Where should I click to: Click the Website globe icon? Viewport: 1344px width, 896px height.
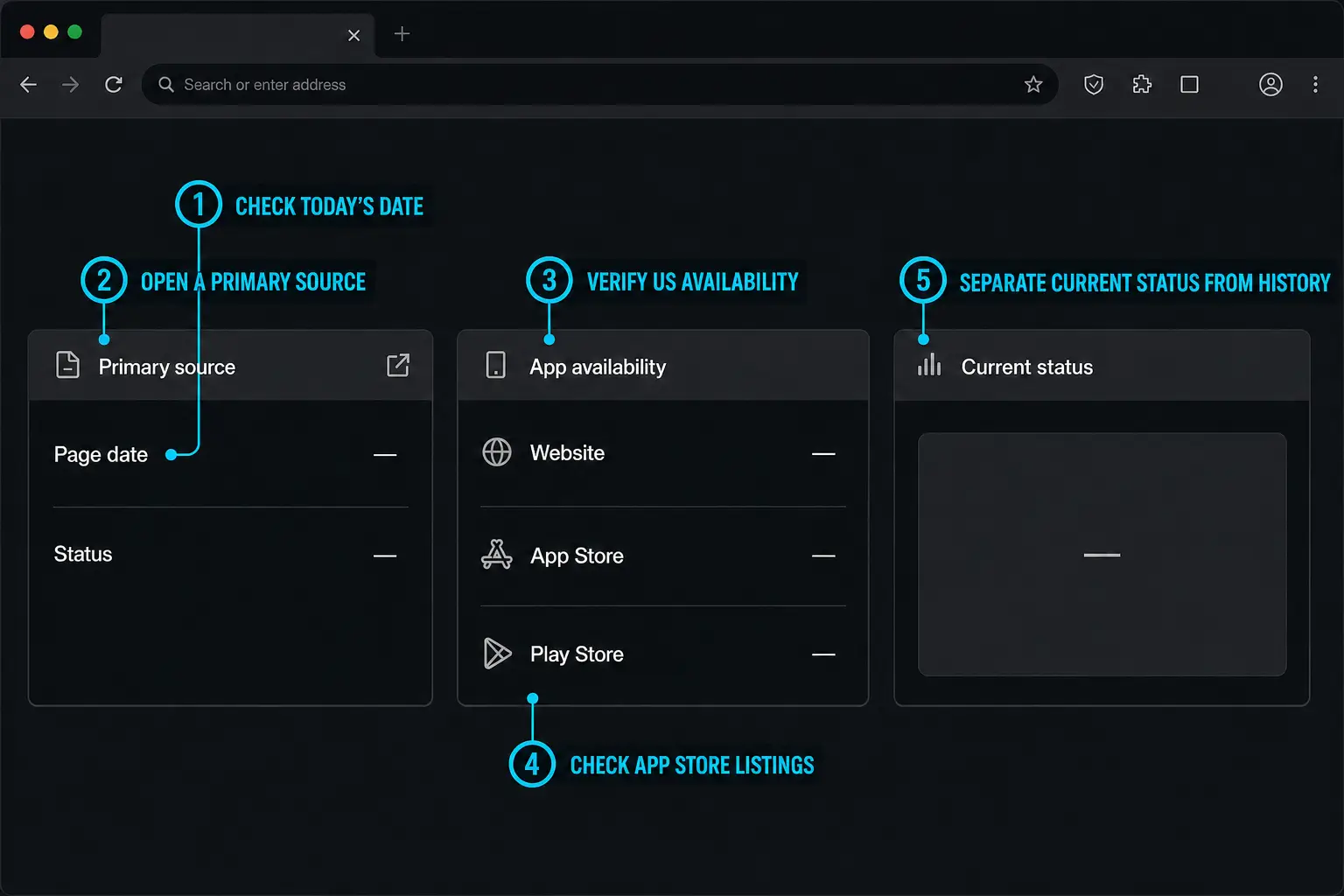(x=497, y=452)
